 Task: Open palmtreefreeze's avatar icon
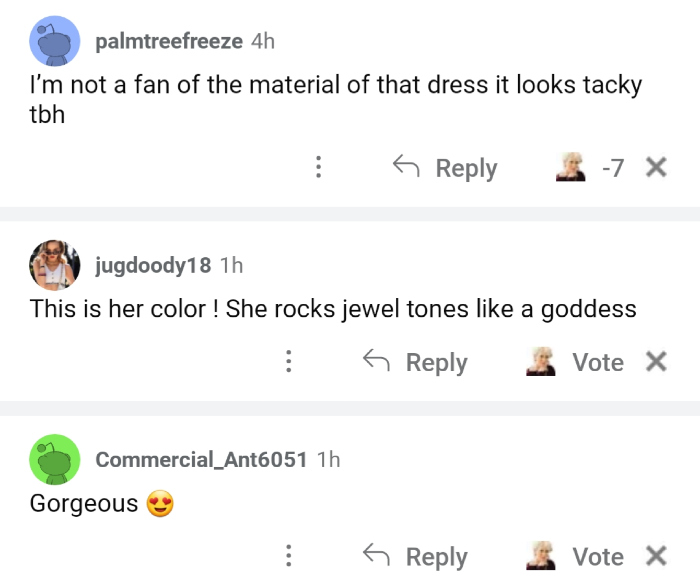click(x=55, y=42)
